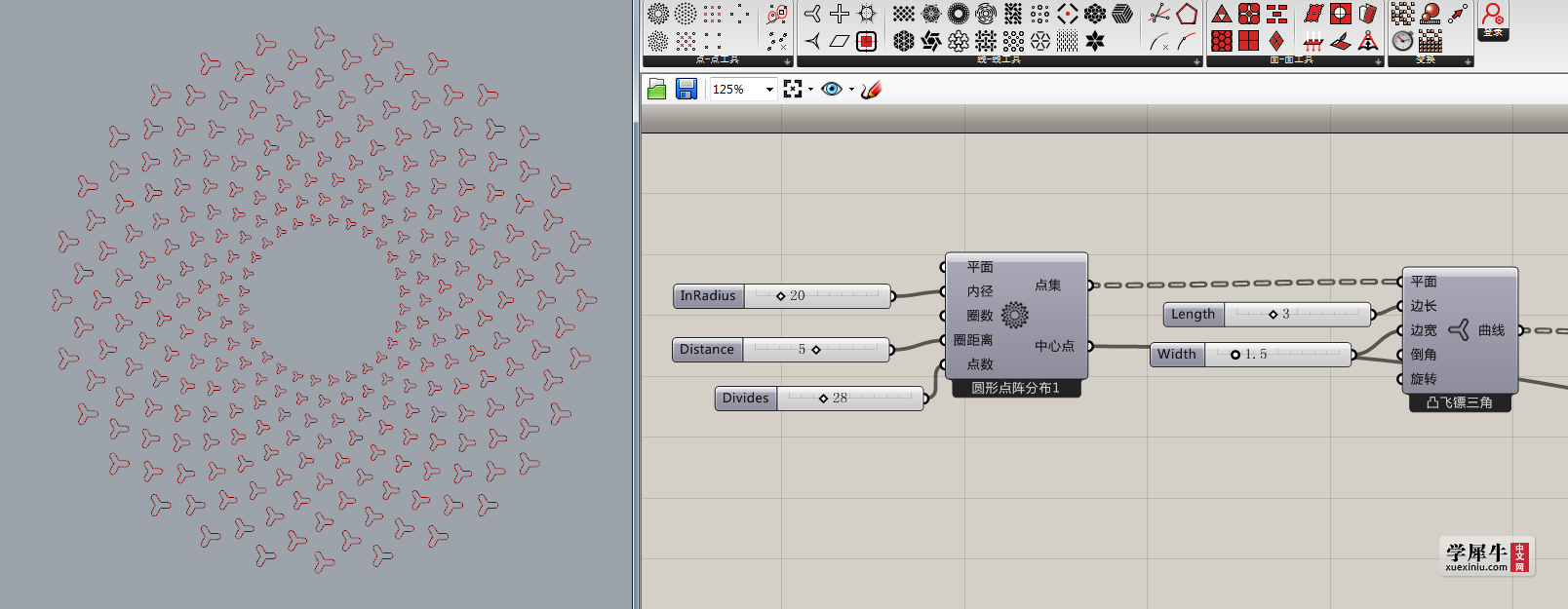Viewport: 1568px width, 609px height.
Task: Toggle the eye preview visibility button
Action: pos(832,90)
